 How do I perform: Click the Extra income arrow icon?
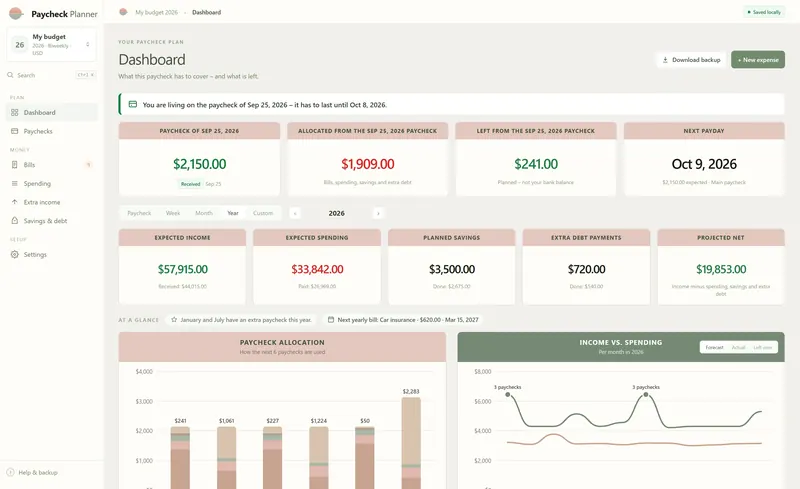(14, 202)
